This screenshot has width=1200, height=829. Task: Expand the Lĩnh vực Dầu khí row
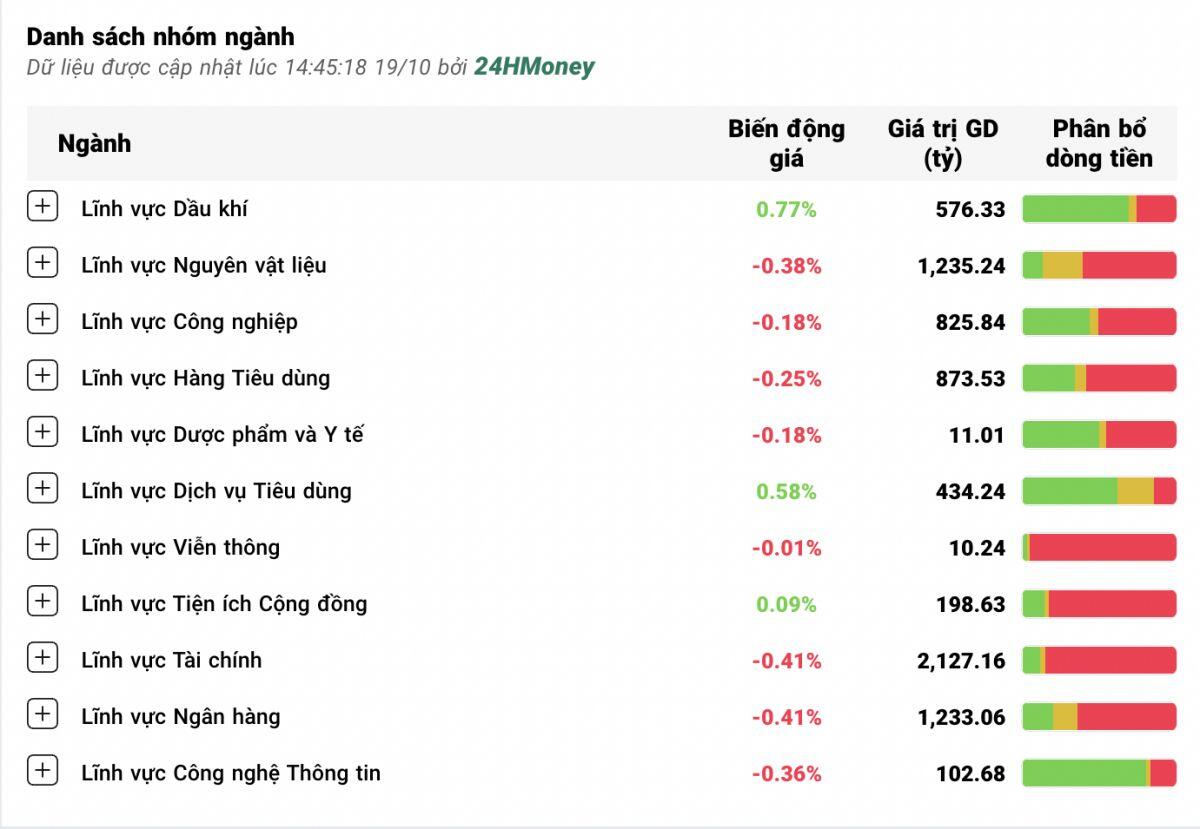pos(42,207)
